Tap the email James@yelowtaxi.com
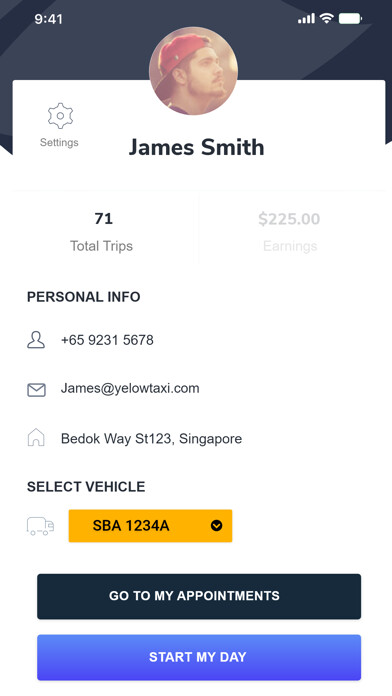Screen dimensions: 392x696 pos(130,388)
